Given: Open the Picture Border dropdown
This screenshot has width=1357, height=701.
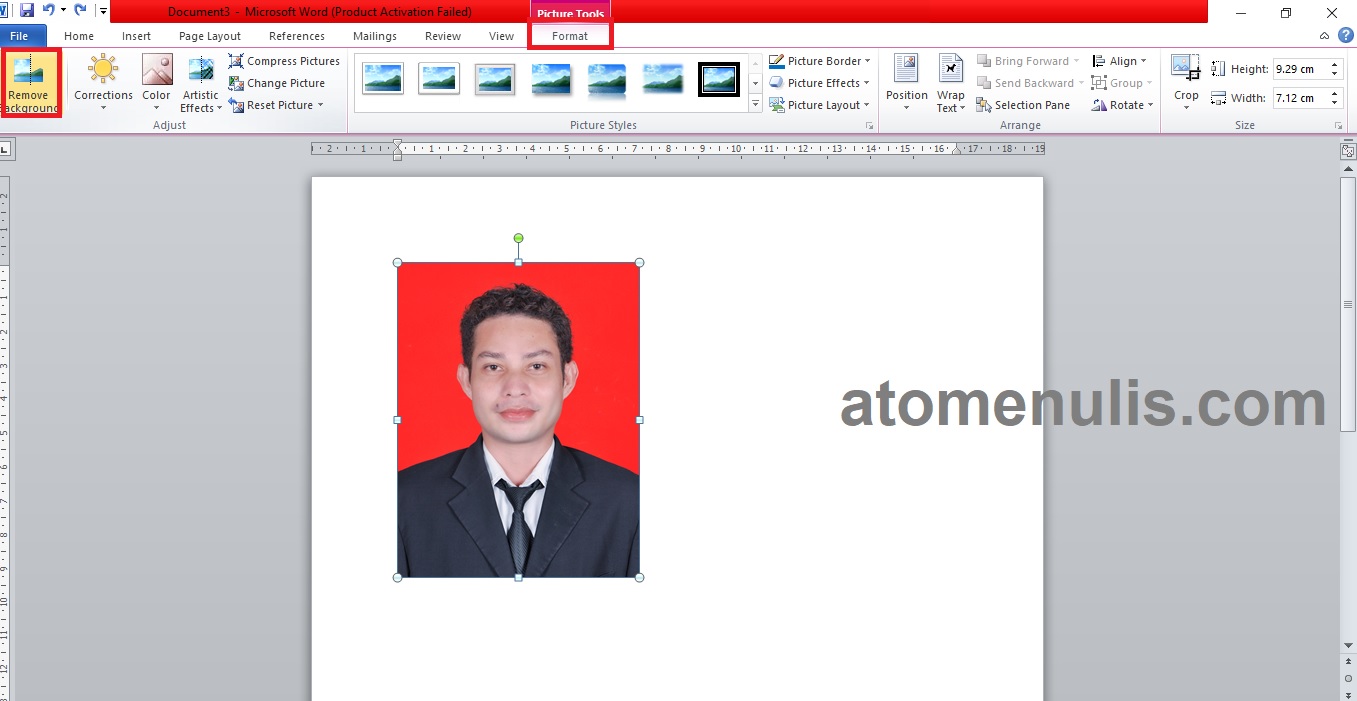Looking at the screenshot, I should 820,60.
